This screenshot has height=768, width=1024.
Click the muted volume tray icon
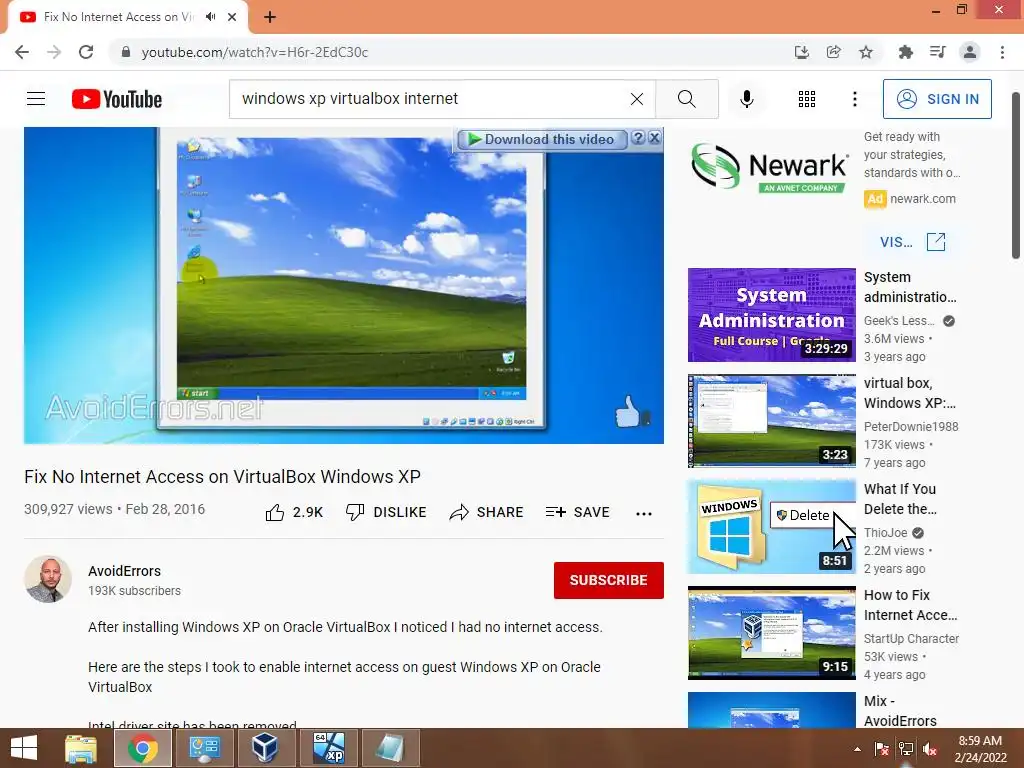pyautogui.click(x=930, y=749)
